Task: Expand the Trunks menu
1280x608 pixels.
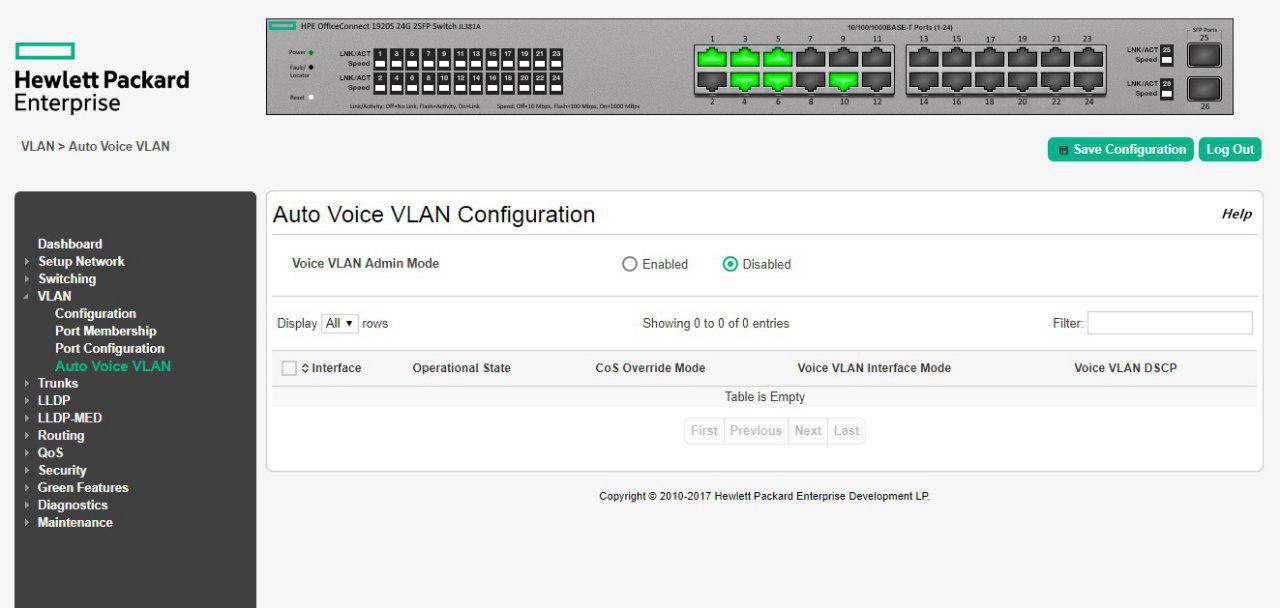Action: (57, 383)
